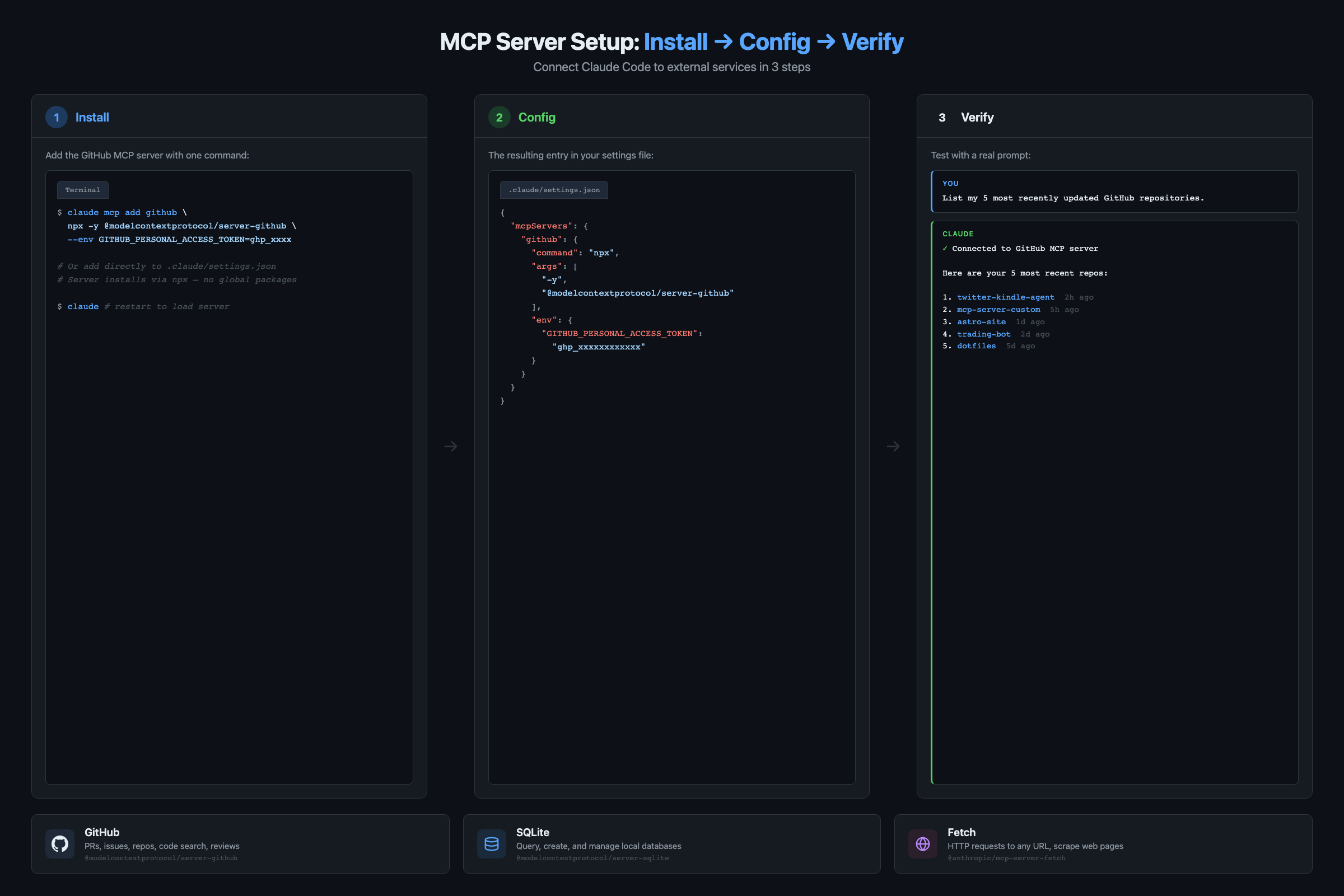Click the GitHub octocat icon
The height and width of the screenshot is (896, 1344).
tap(60, 843)
